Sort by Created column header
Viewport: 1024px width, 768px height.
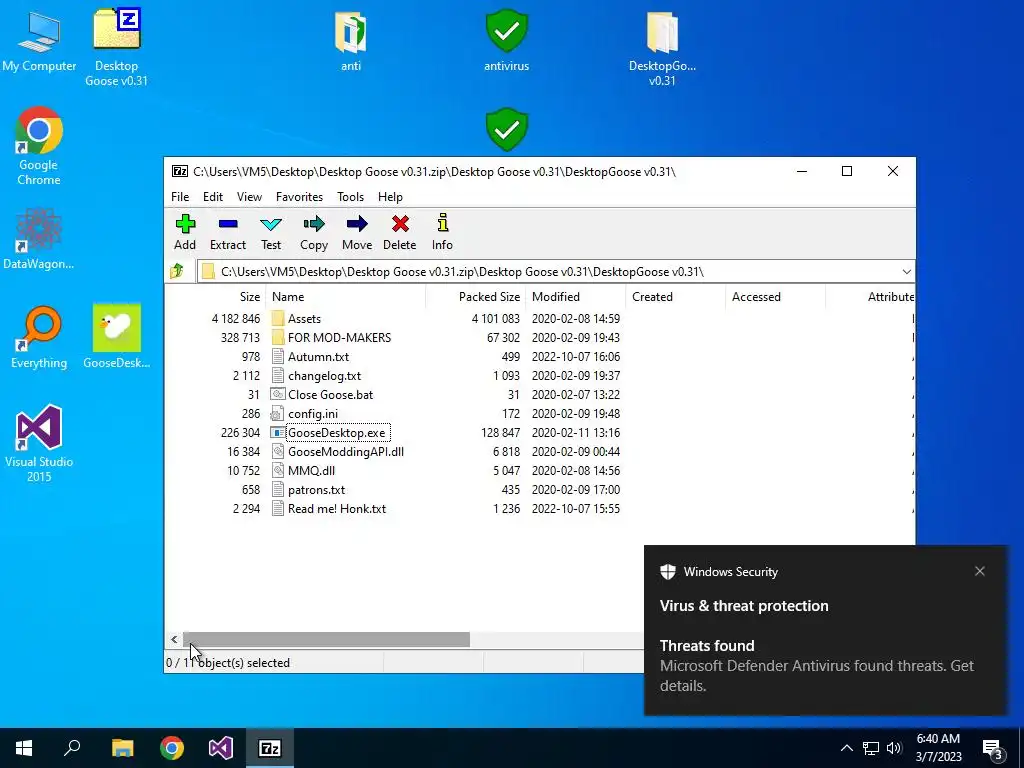click(675, 296)
